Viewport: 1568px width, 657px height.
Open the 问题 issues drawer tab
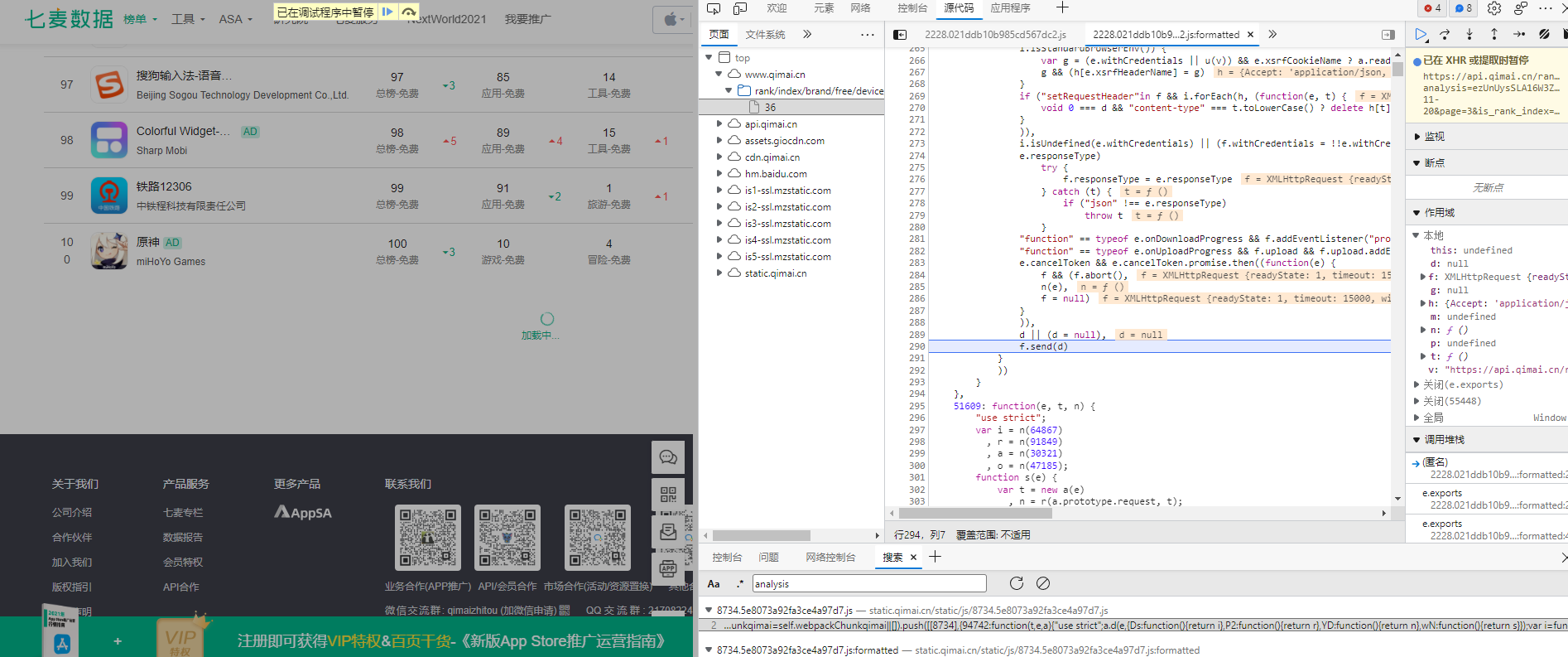point(769,558)
